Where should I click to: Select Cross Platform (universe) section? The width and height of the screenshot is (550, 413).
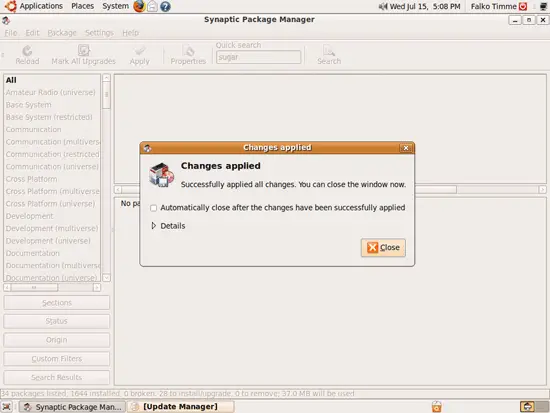point(52,204)
